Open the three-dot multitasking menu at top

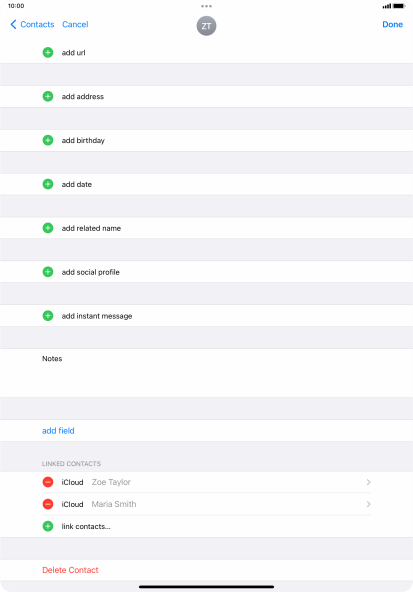(206, 6)
